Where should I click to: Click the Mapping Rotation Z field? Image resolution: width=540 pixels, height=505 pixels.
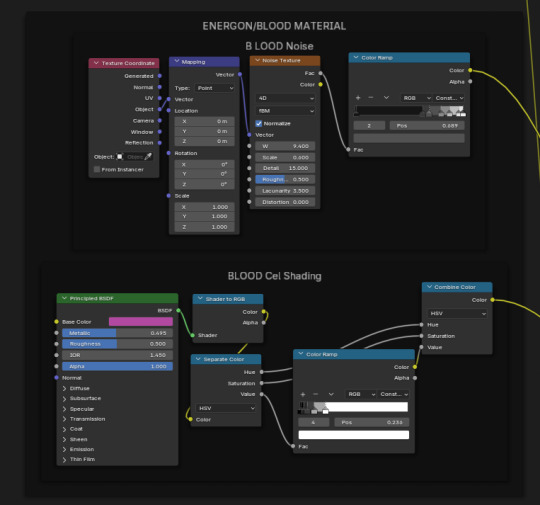(x=204, y=185)
